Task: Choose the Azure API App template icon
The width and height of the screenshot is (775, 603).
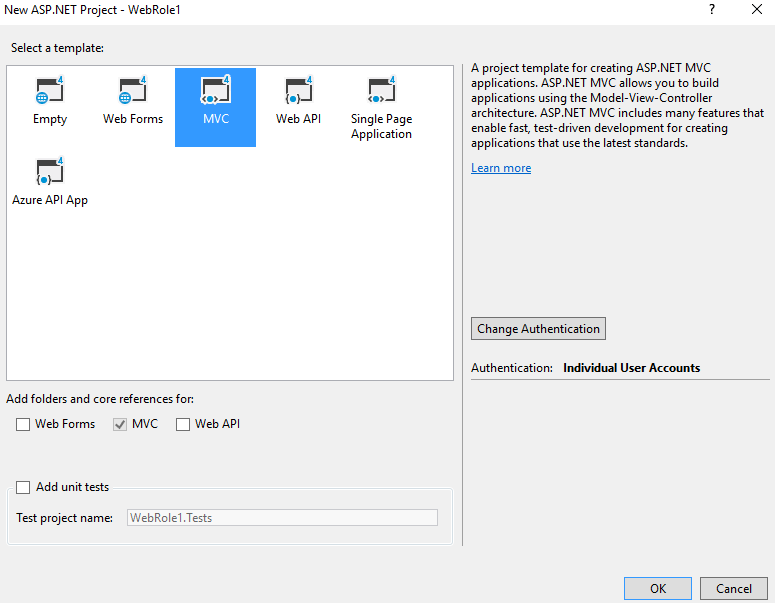Action: tap(50, 172)
